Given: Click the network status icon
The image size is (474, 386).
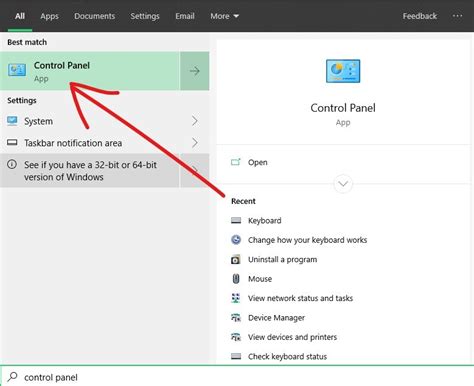Looking at the screenshot, I should 236,298.
